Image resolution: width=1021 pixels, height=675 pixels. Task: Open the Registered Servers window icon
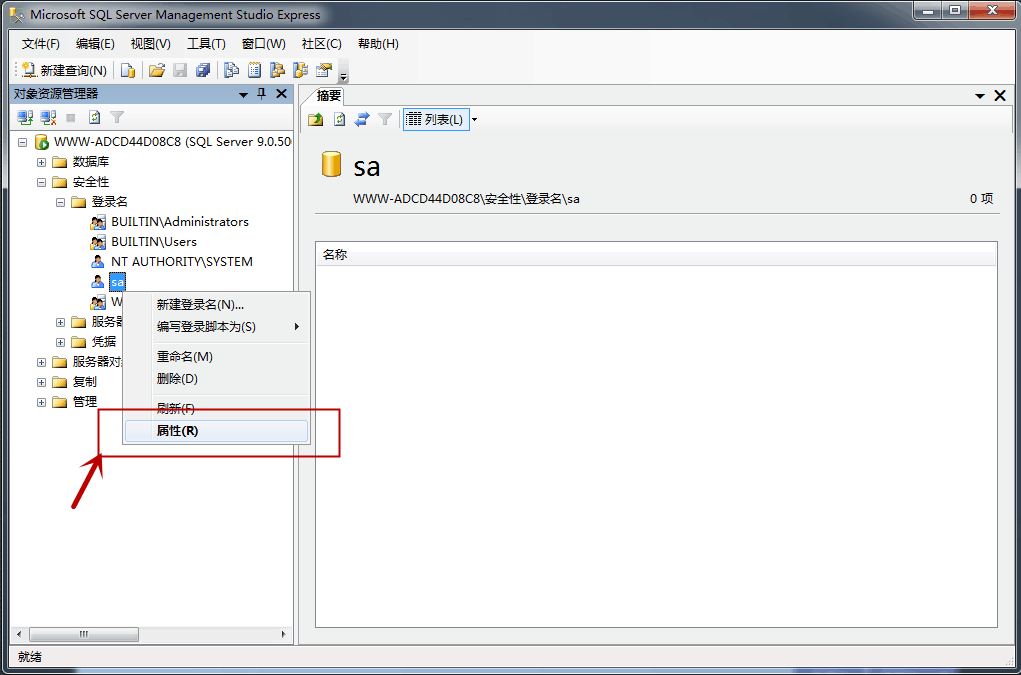[x=231, y=70]
